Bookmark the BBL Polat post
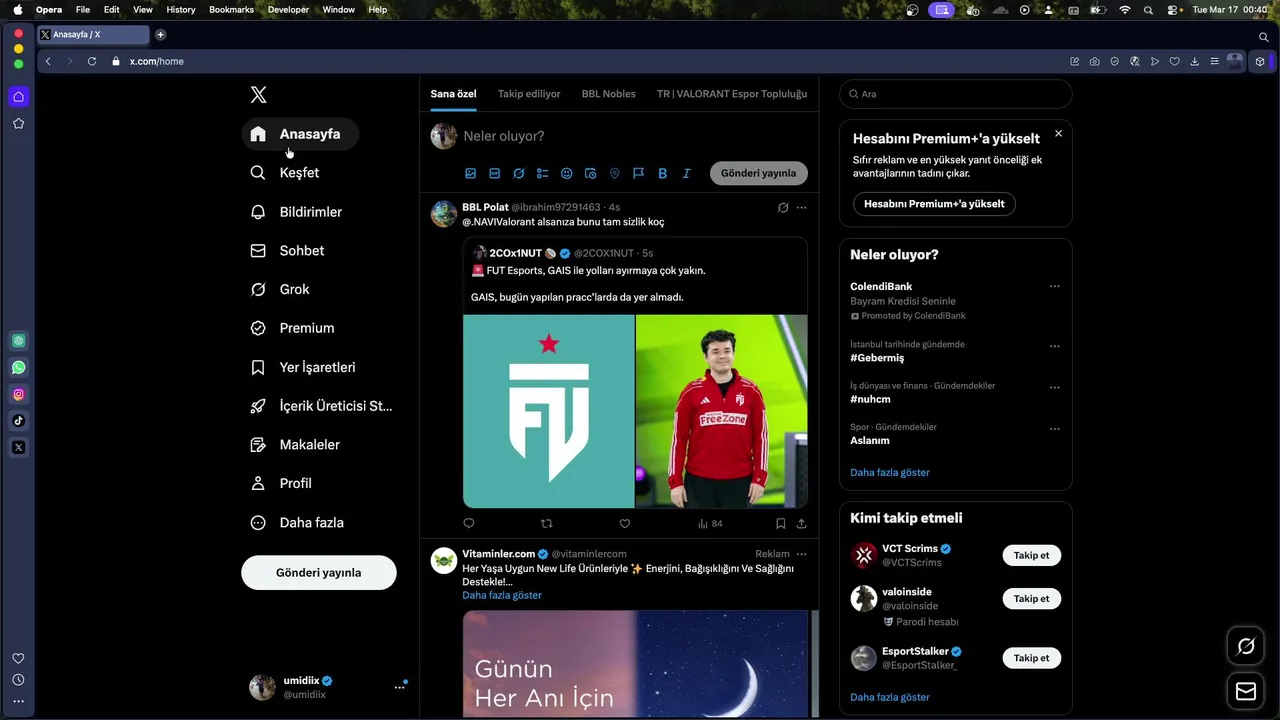This screenshot has width=1280, height=720. click(x=781, y=523)
